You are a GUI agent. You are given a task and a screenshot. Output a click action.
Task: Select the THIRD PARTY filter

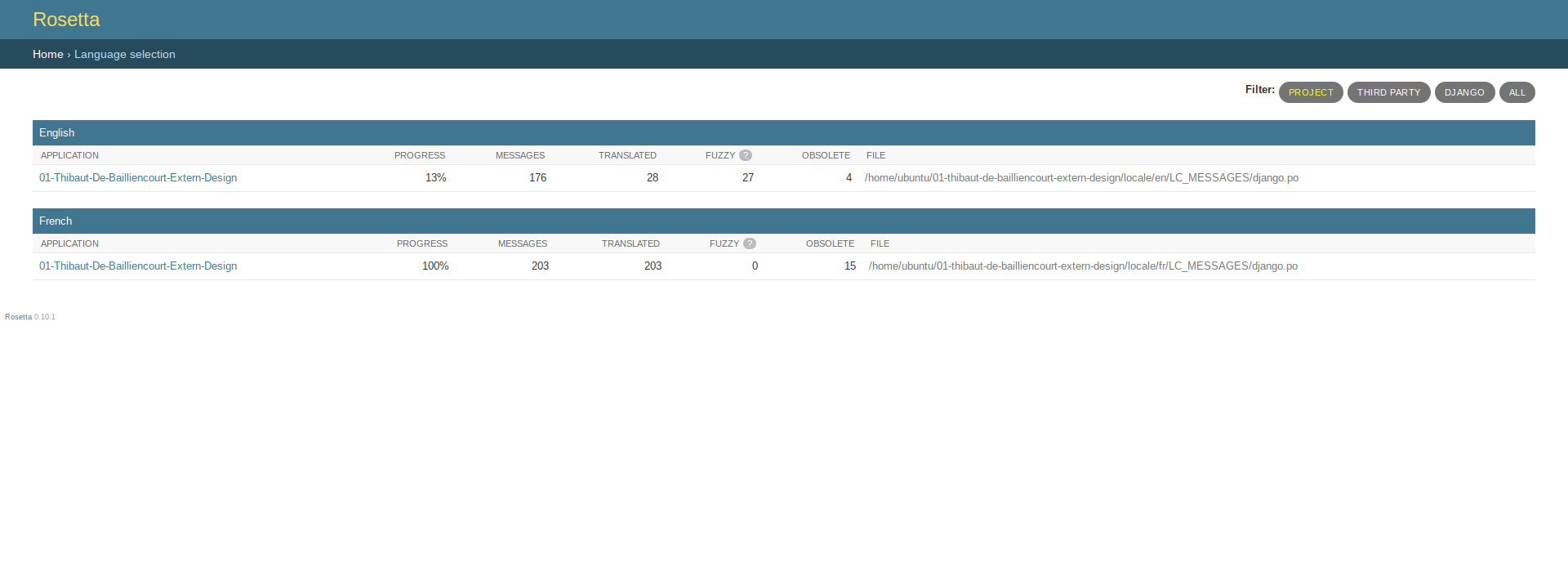[x=1388, y=92]
